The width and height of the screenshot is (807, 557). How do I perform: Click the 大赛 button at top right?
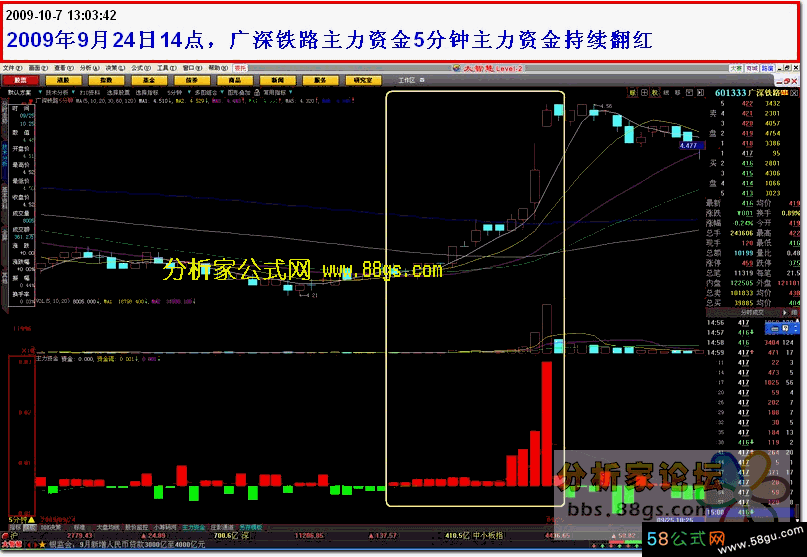(736, 68)
